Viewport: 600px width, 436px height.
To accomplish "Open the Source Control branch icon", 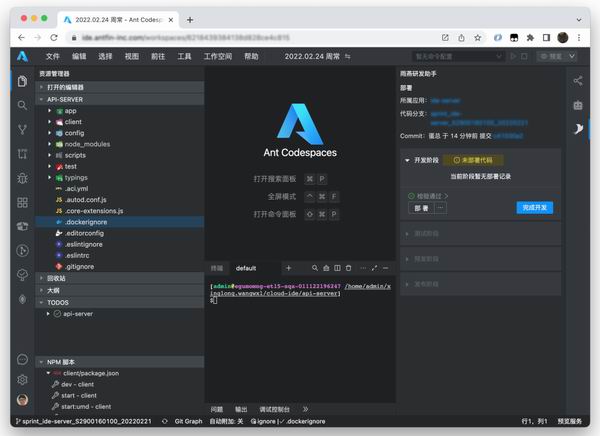I will [22, 130].
